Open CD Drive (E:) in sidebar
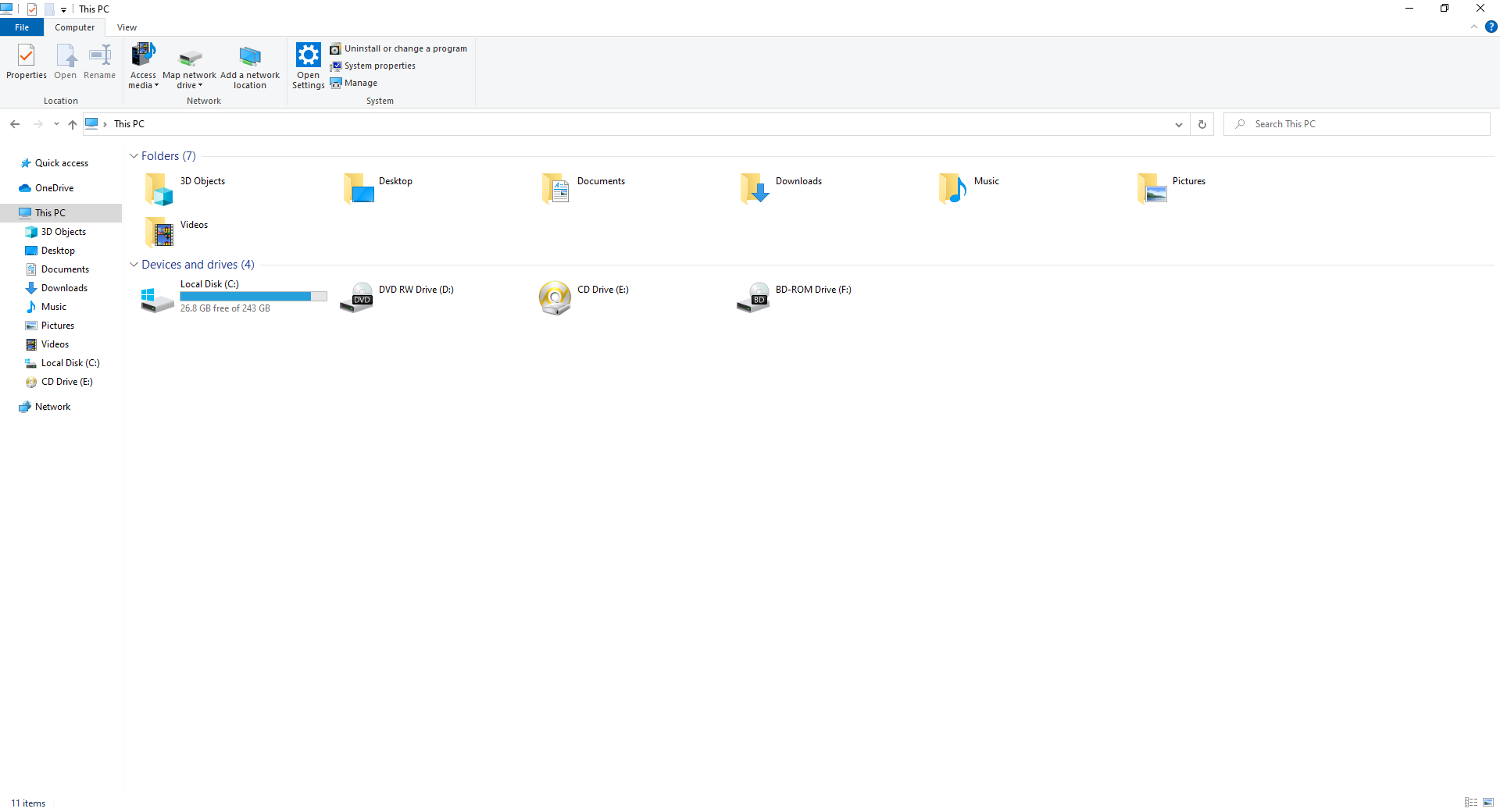The height and width of the screenshot is (812, 1500). (66, 382)
